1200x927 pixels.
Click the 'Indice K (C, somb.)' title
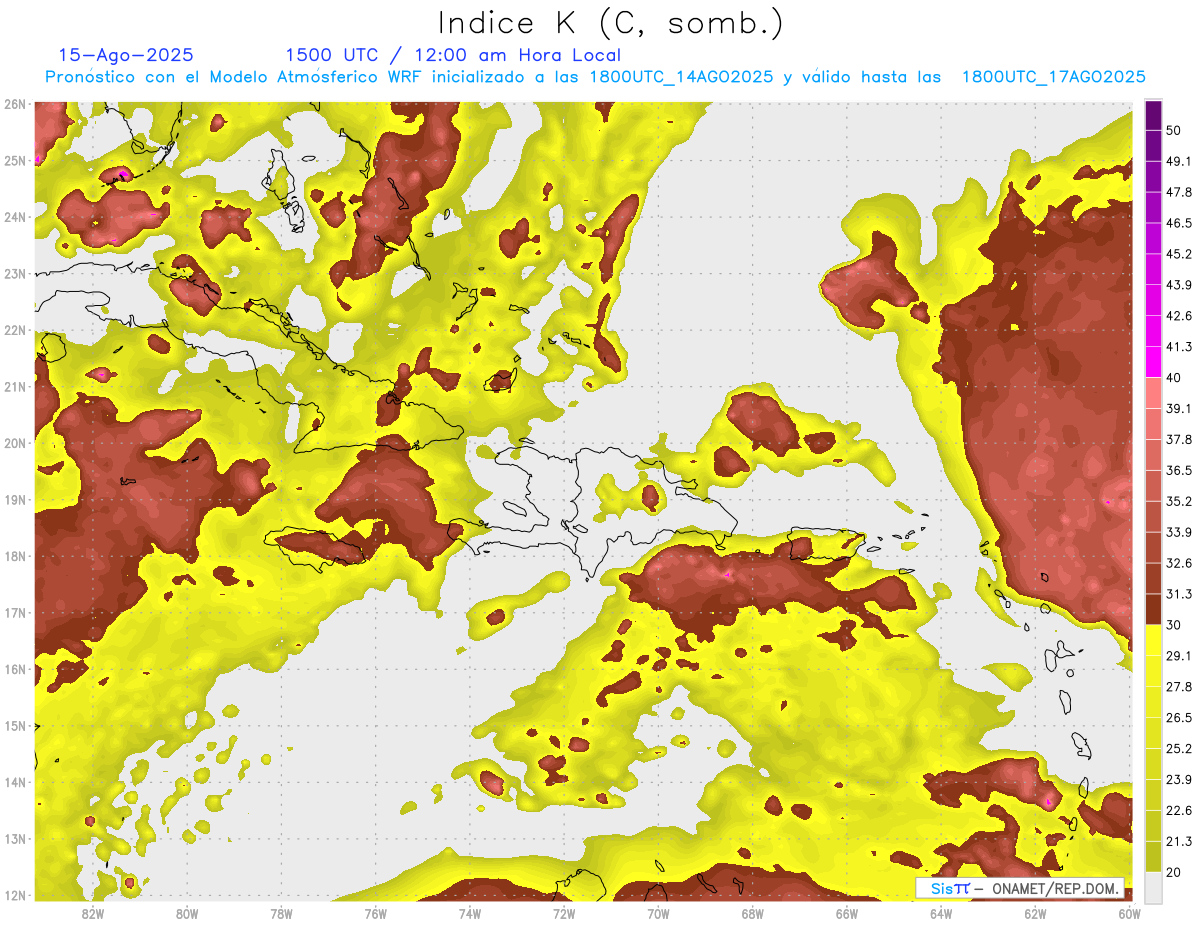611,24
